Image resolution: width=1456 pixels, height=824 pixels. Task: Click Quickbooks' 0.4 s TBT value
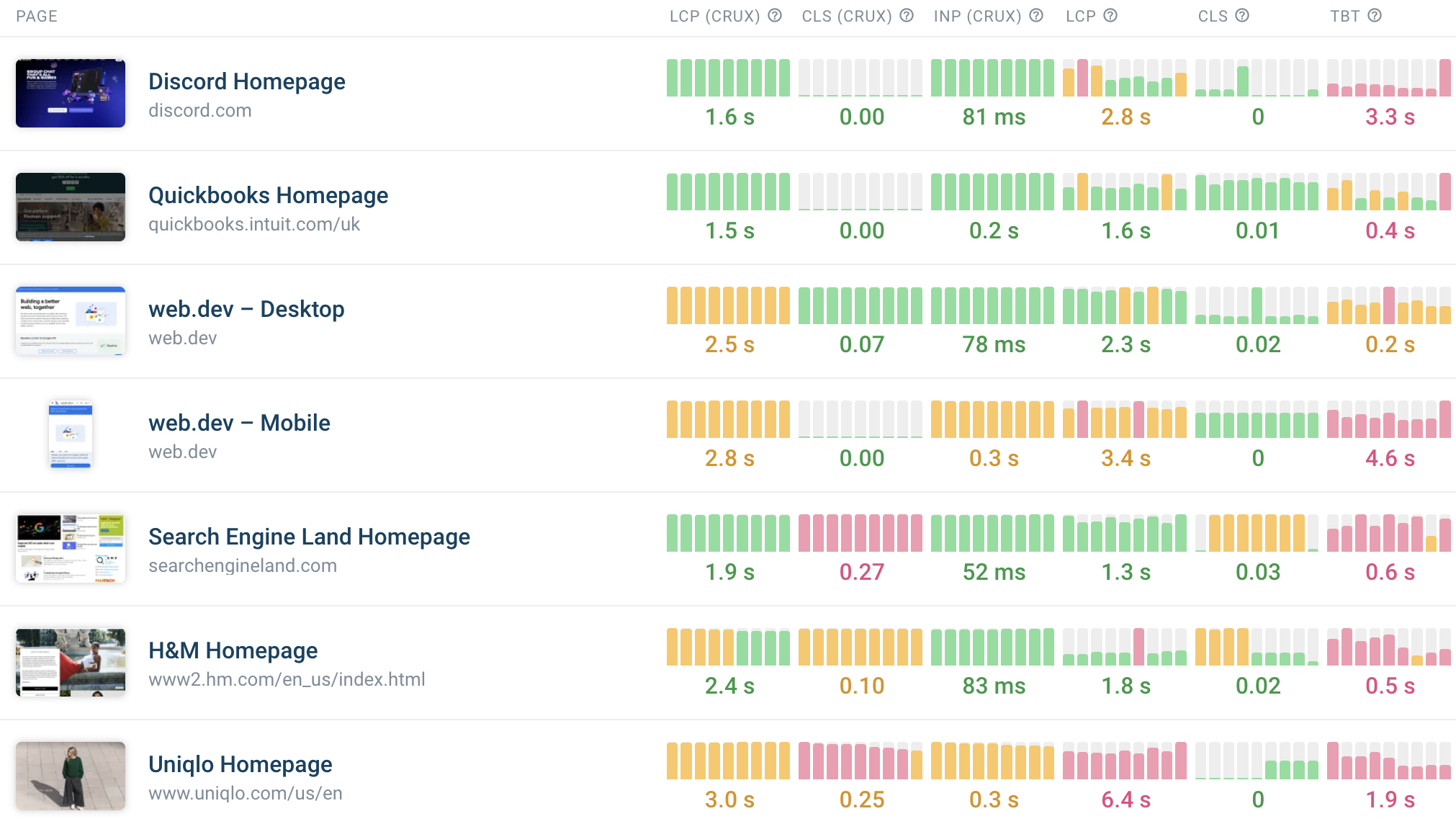pos(1390,230)
